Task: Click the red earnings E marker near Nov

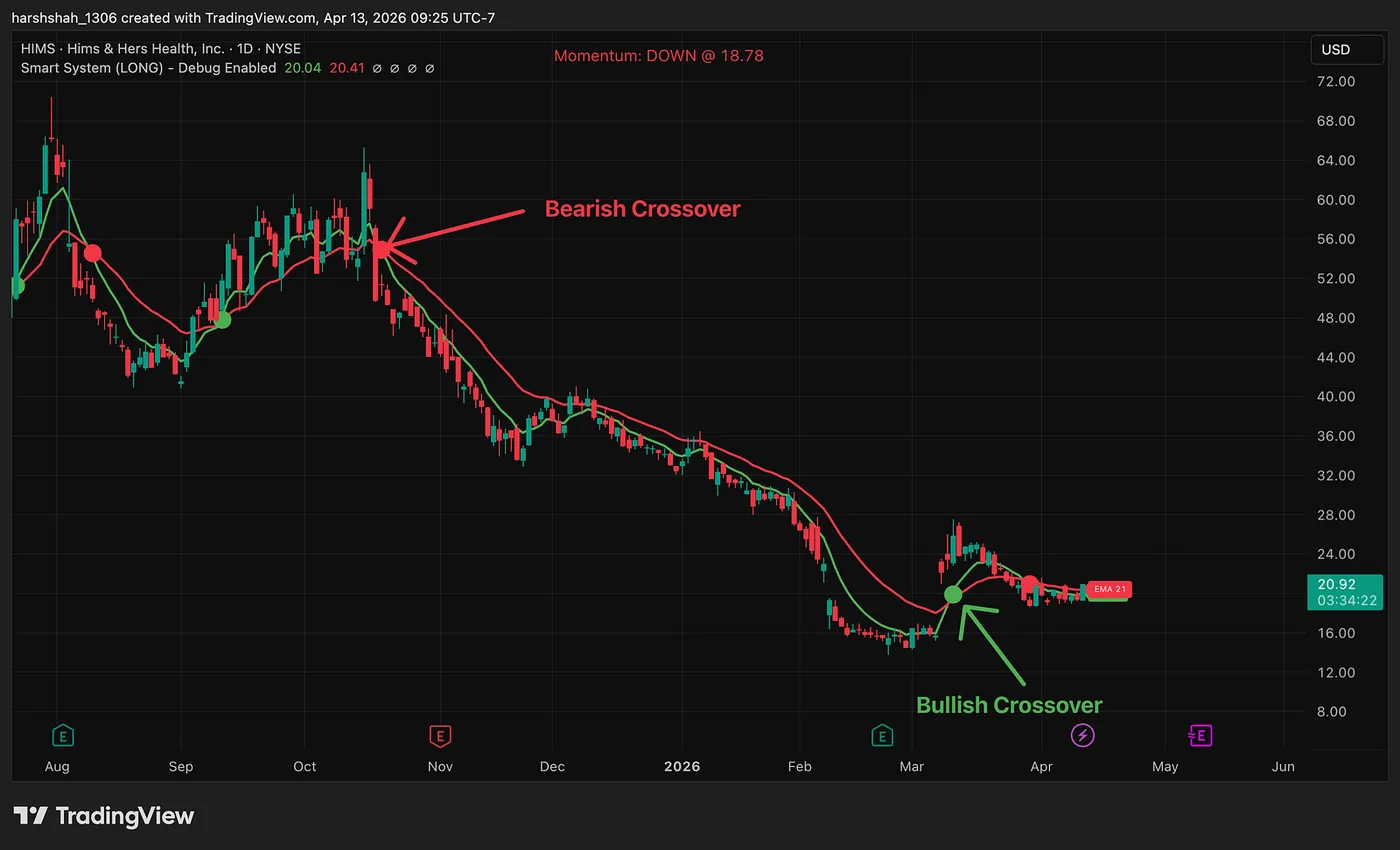Action: [438, 737]
